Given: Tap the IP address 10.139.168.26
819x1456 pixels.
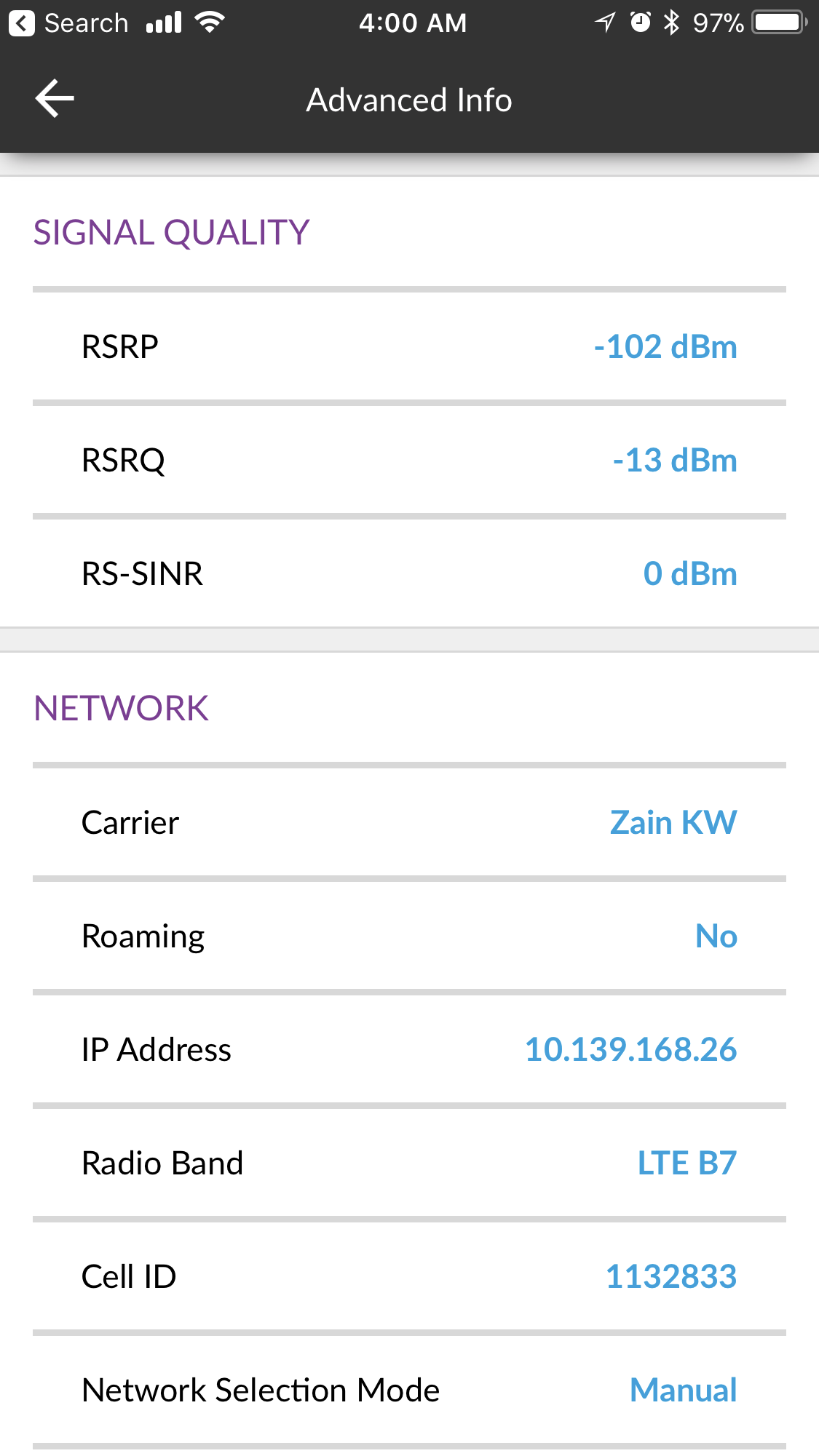Looking at the screenshot, I should (630, 1050).
